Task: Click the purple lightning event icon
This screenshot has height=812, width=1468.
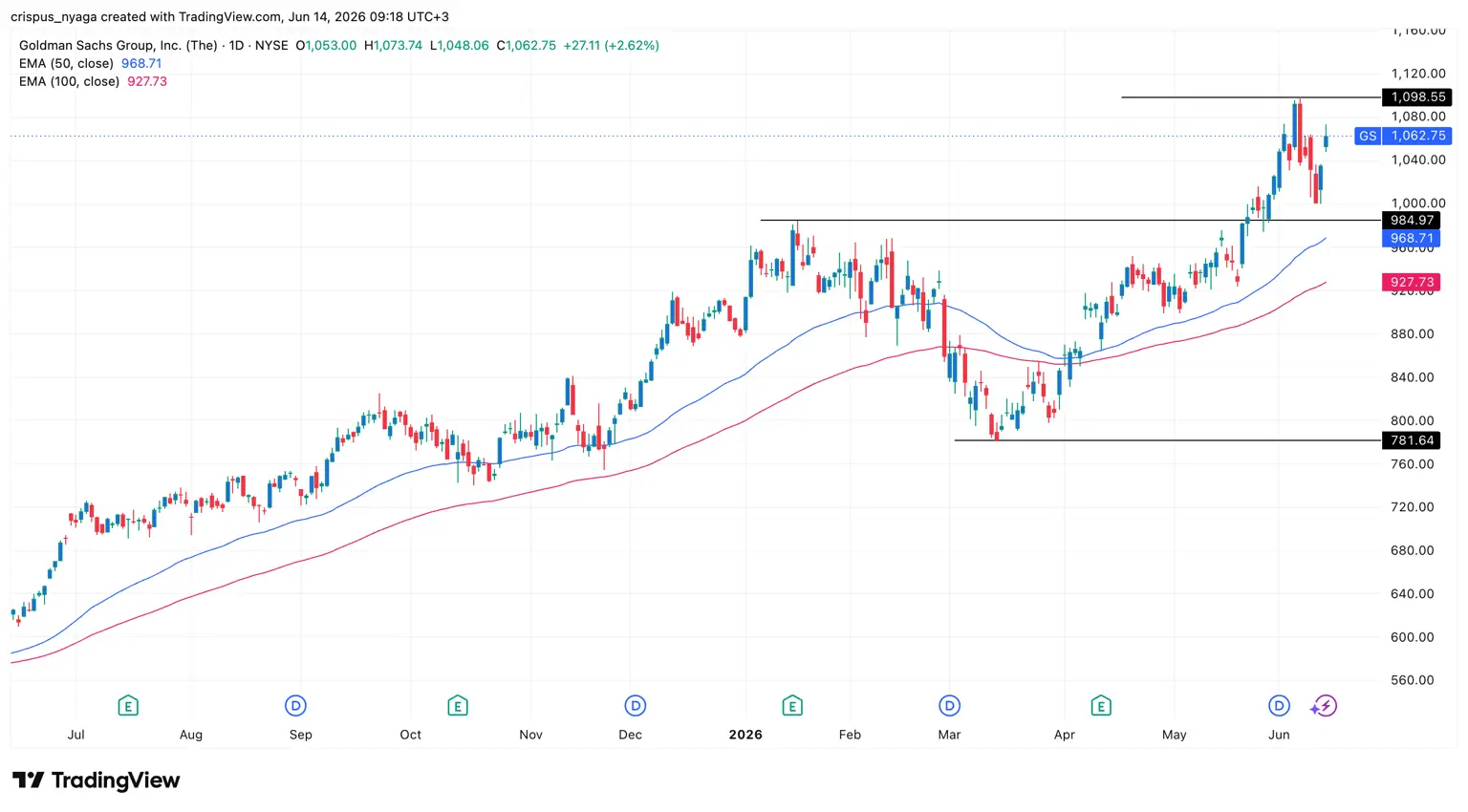Action: pos(1324,706)
